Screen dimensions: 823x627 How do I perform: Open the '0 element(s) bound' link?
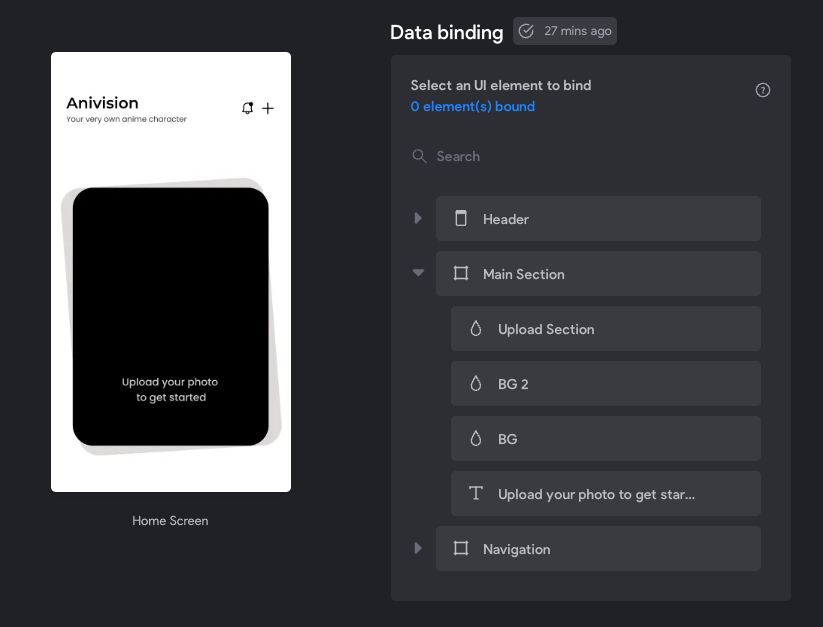coord(472,107)
